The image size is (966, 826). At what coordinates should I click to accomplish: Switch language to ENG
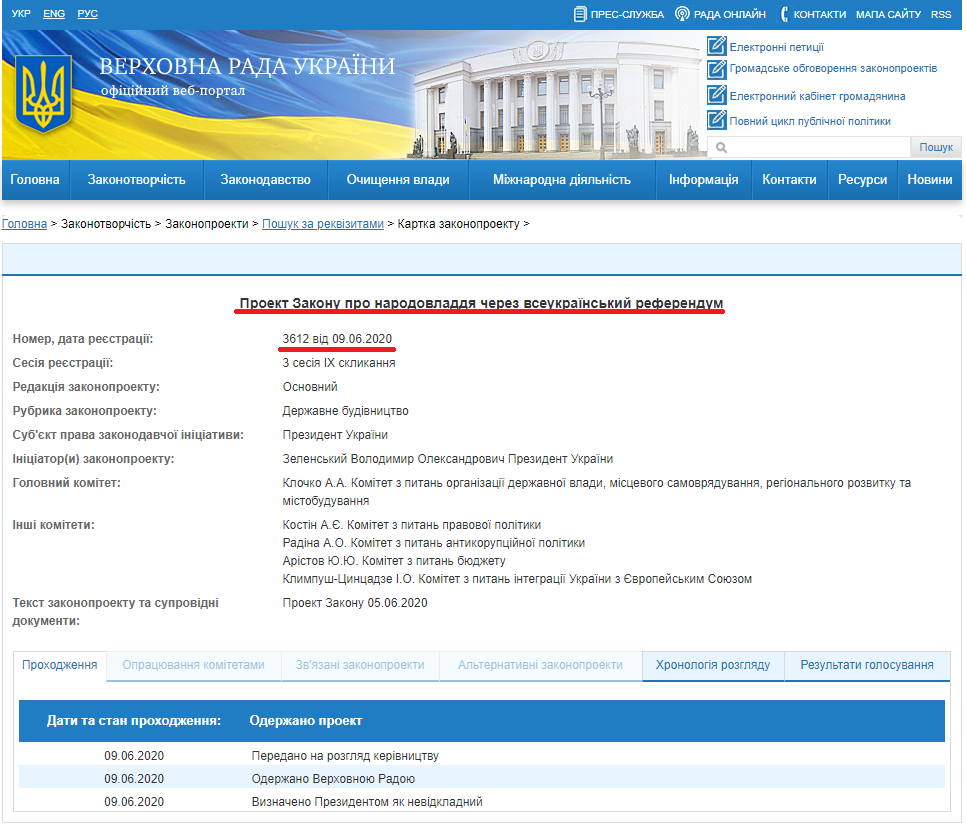click(x=54, y=14)
